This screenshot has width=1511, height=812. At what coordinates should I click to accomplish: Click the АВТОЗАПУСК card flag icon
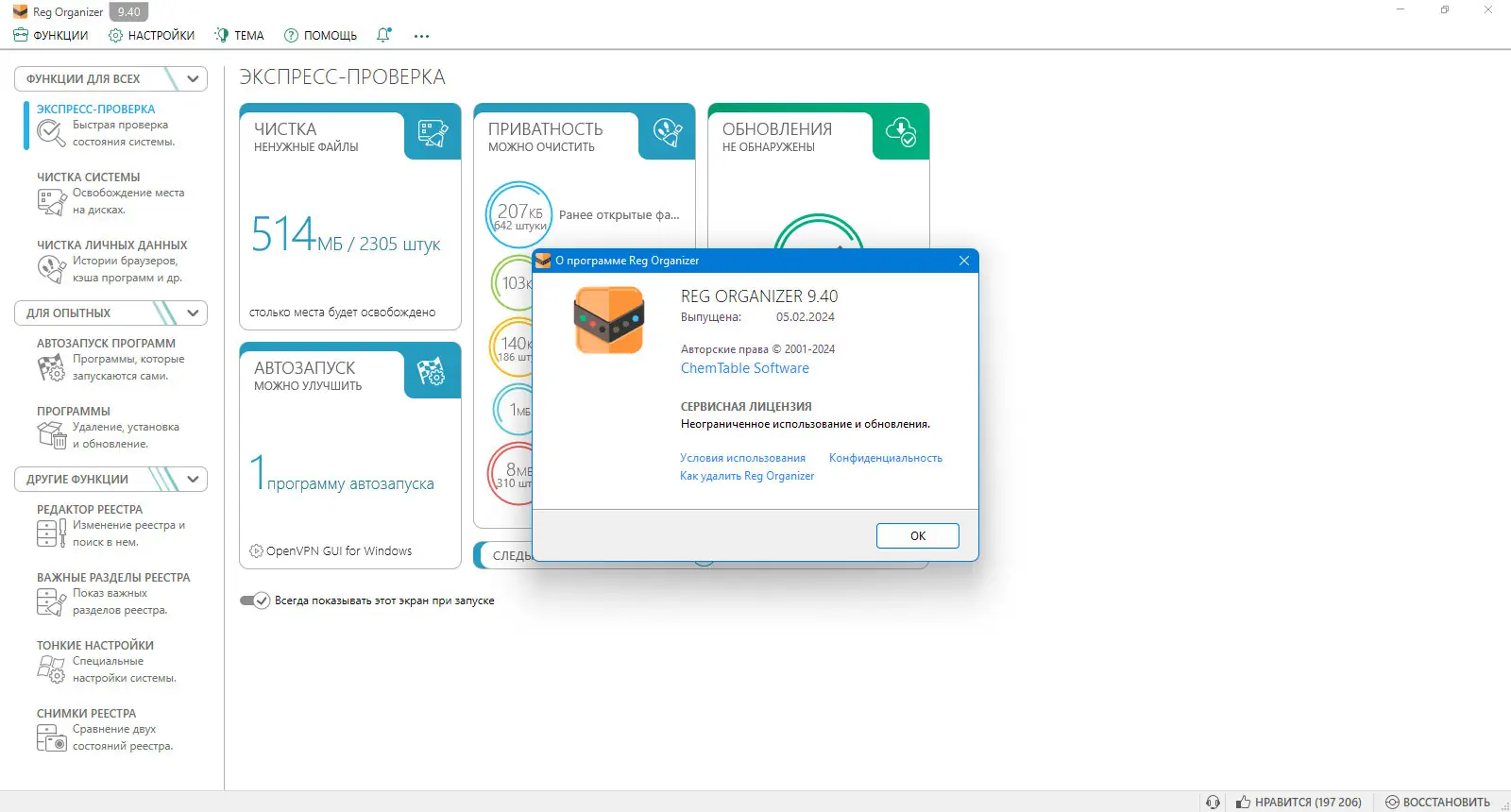(x=432, y=372)
